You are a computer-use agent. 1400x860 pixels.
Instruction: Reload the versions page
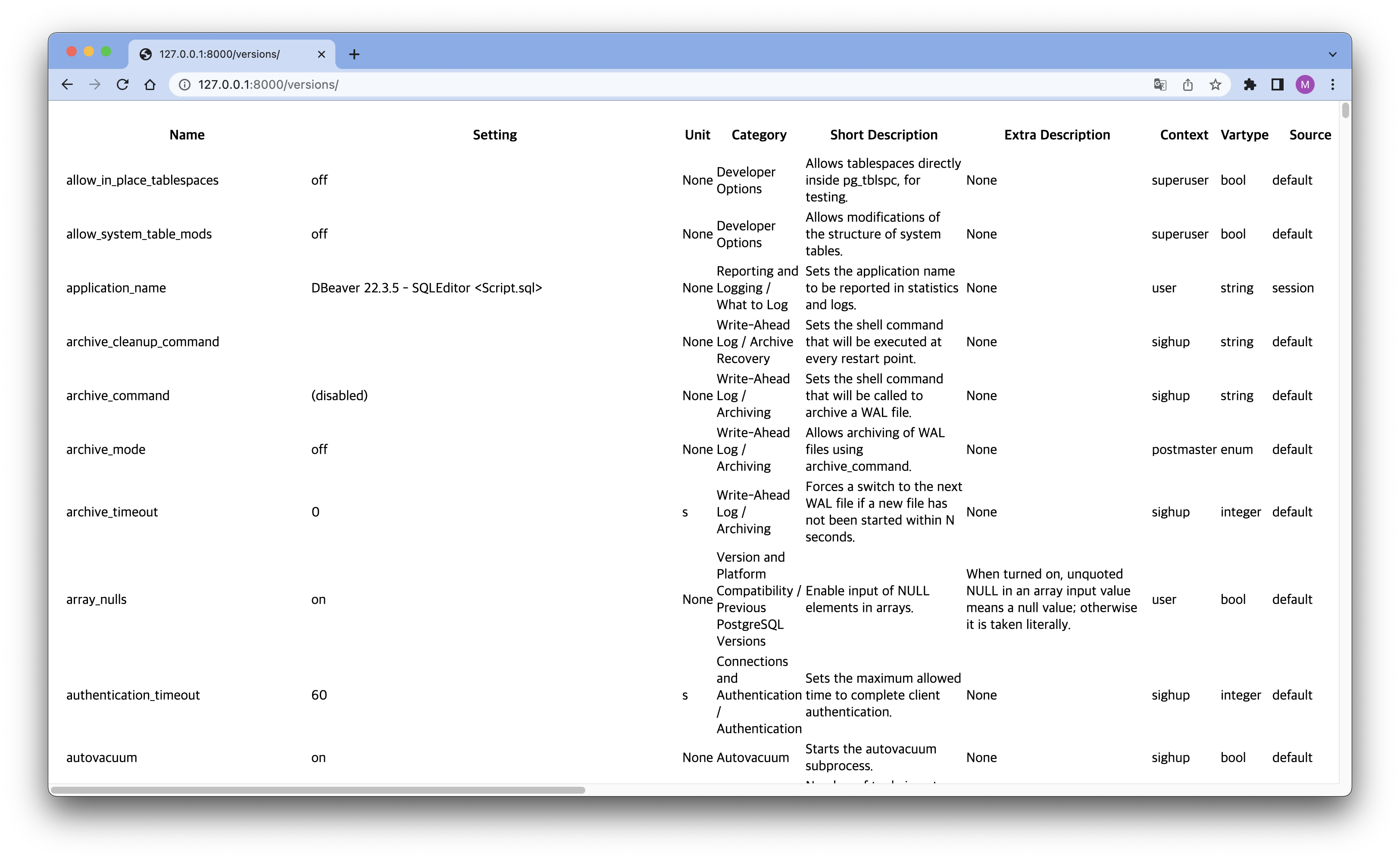pos(122,85)
